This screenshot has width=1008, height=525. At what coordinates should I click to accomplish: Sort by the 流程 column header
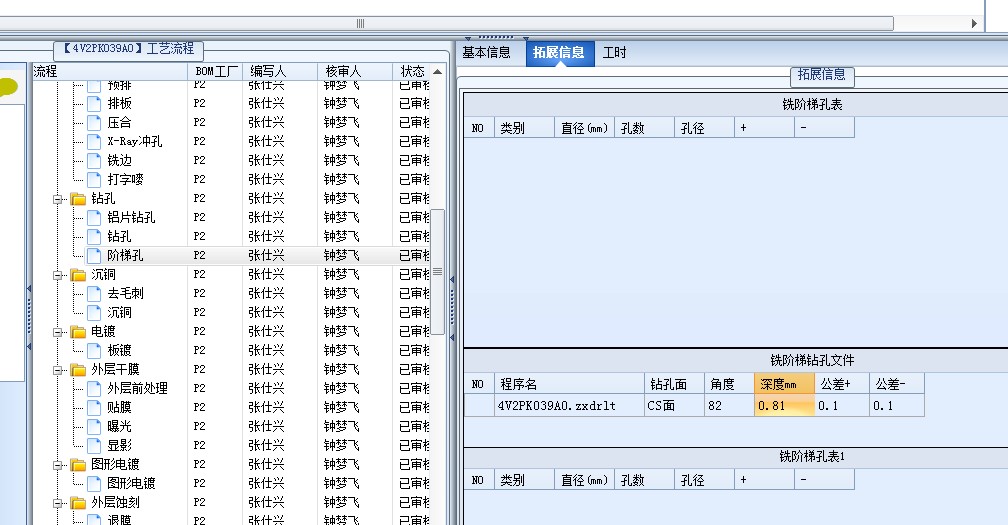(x=110, y=71)
